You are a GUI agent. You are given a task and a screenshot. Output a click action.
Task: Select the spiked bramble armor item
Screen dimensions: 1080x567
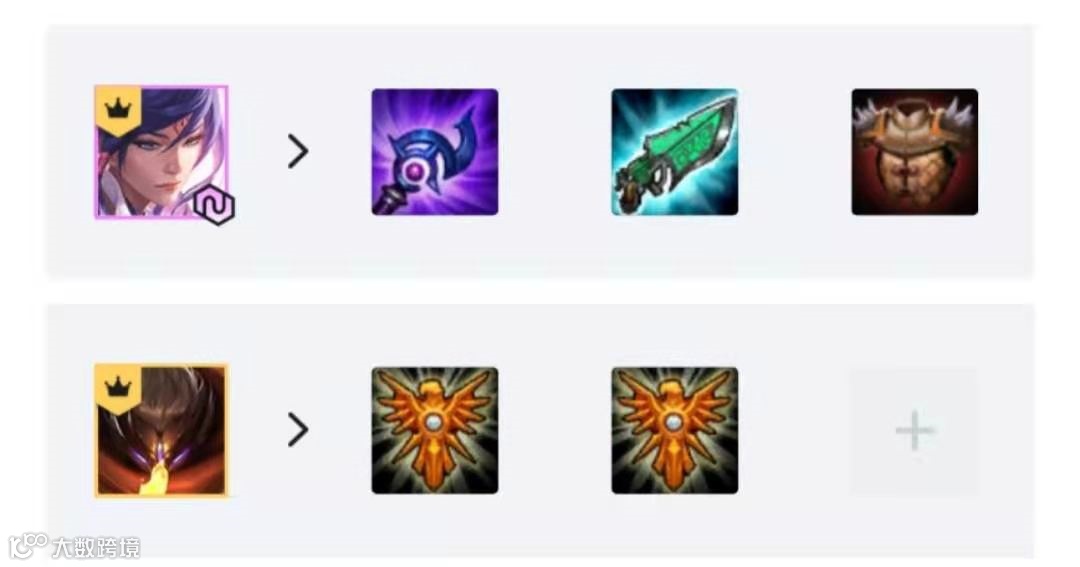(x=914, y=152)
